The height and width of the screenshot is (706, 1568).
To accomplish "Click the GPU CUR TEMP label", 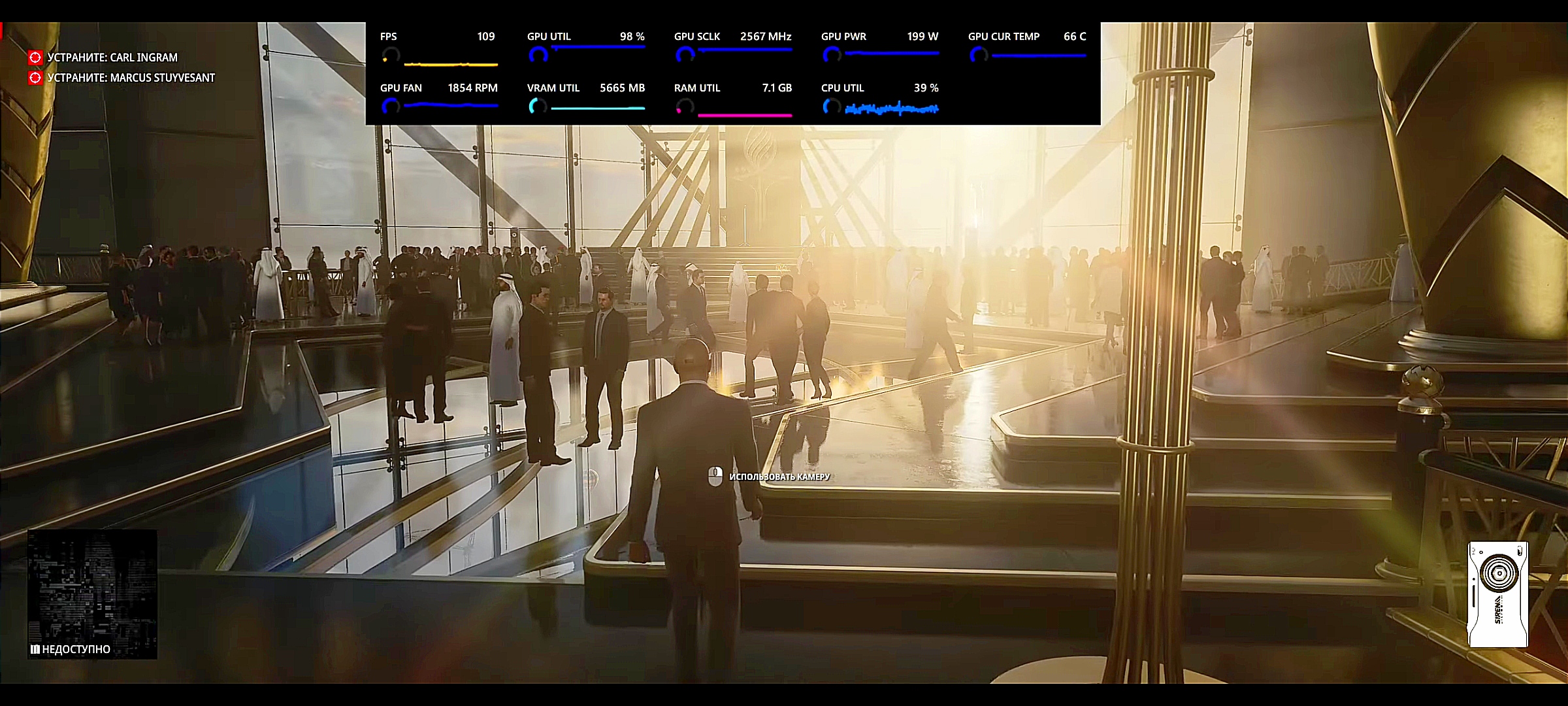I will (1004, 37).
